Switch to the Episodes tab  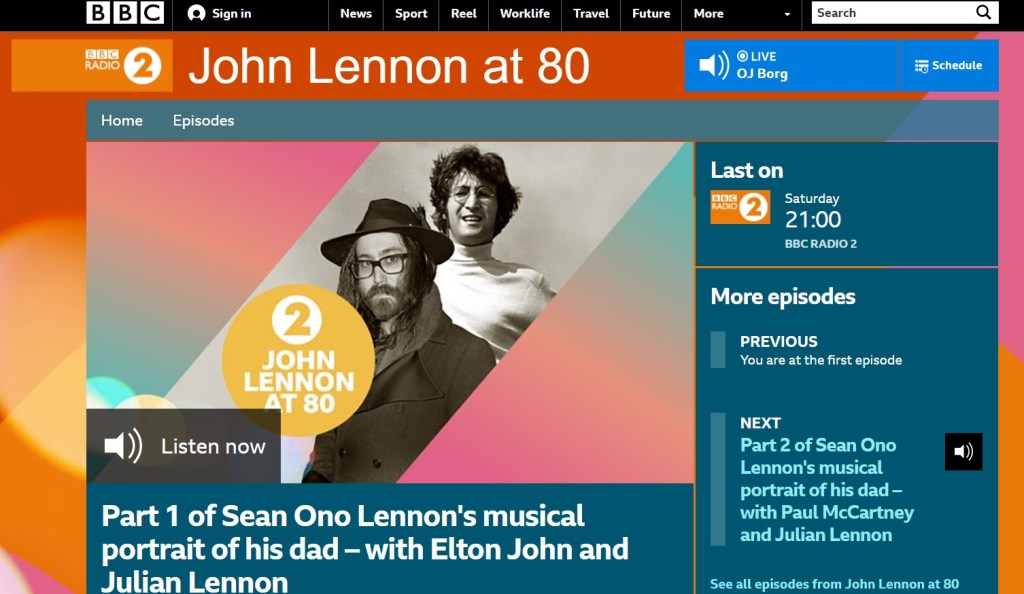click(203, 121)
